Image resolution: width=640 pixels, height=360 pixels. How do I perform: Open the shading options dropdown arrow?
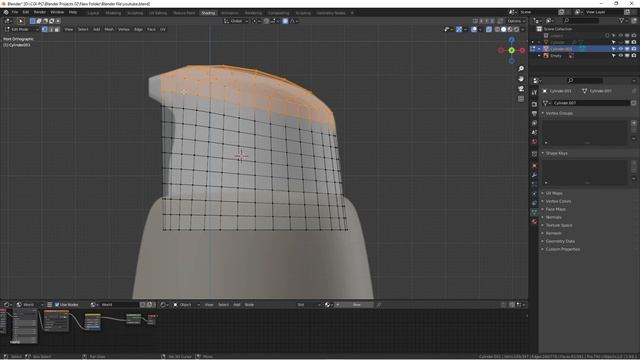tap(523, 29)
